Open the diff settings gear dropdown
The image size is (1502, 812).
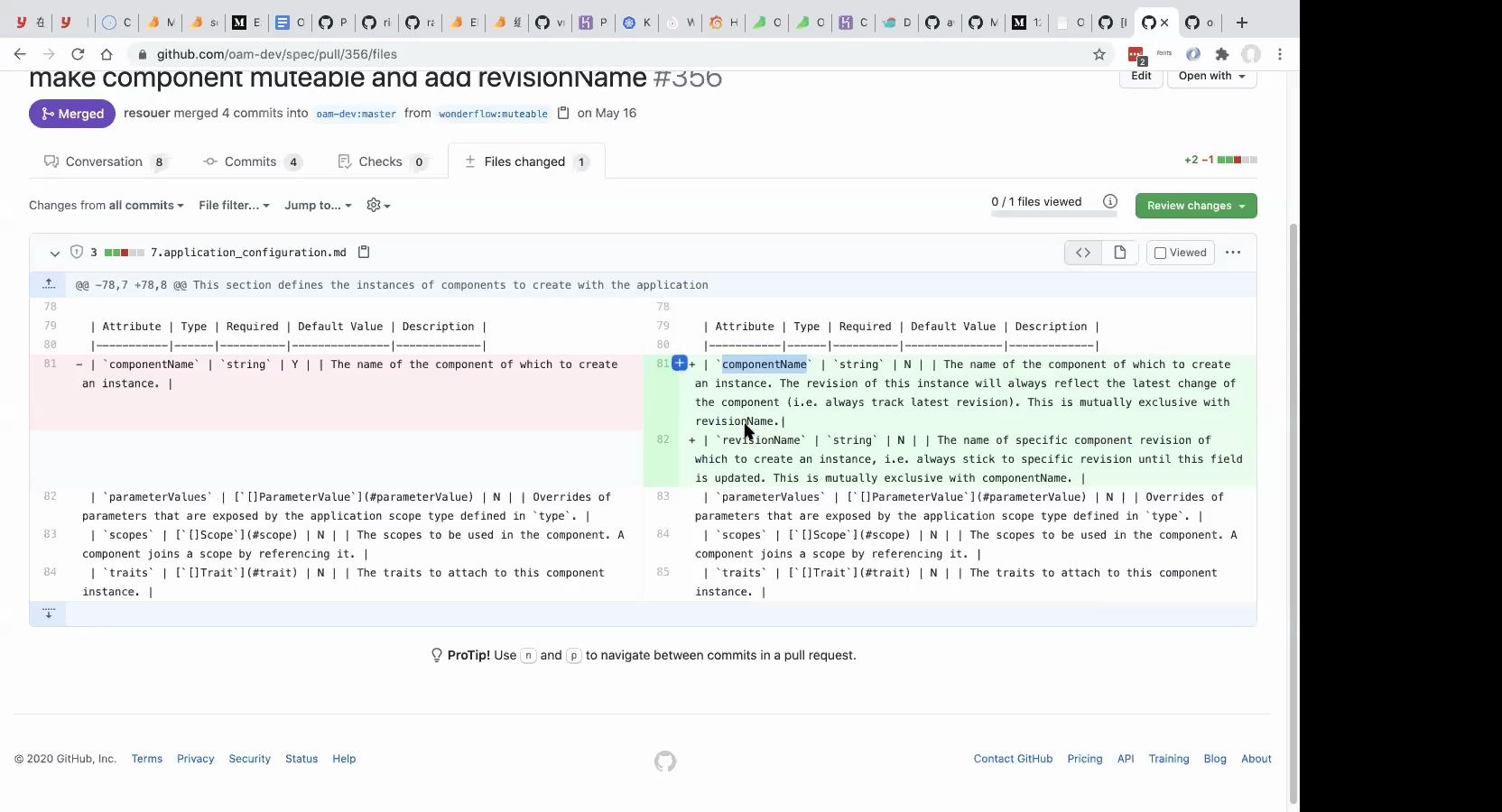pos(378,205)
